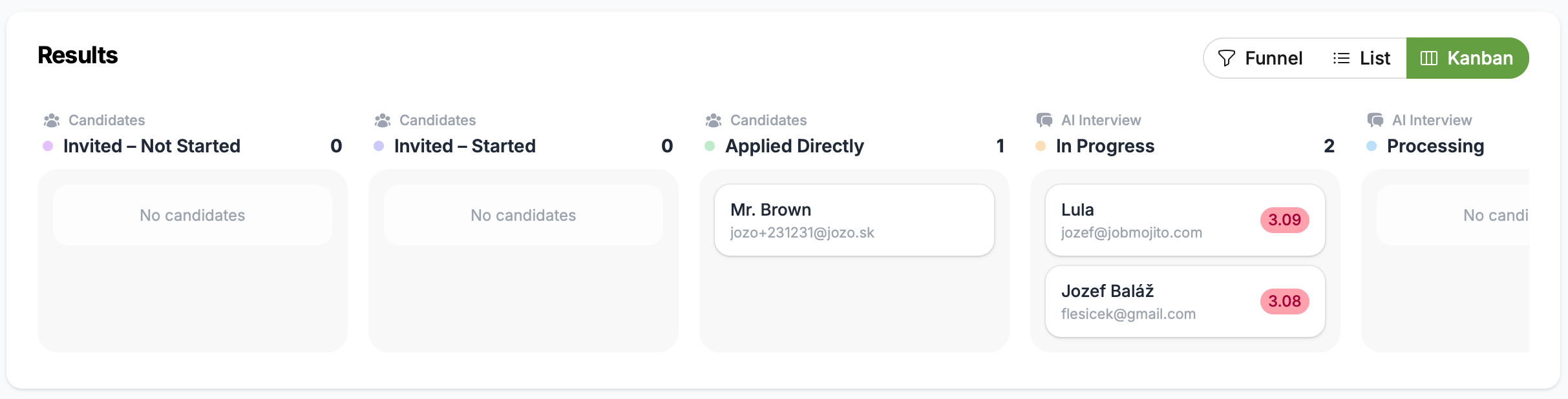Click the list lines icon
This screenshot has height=399, width=1568.
pos(1341,58)
